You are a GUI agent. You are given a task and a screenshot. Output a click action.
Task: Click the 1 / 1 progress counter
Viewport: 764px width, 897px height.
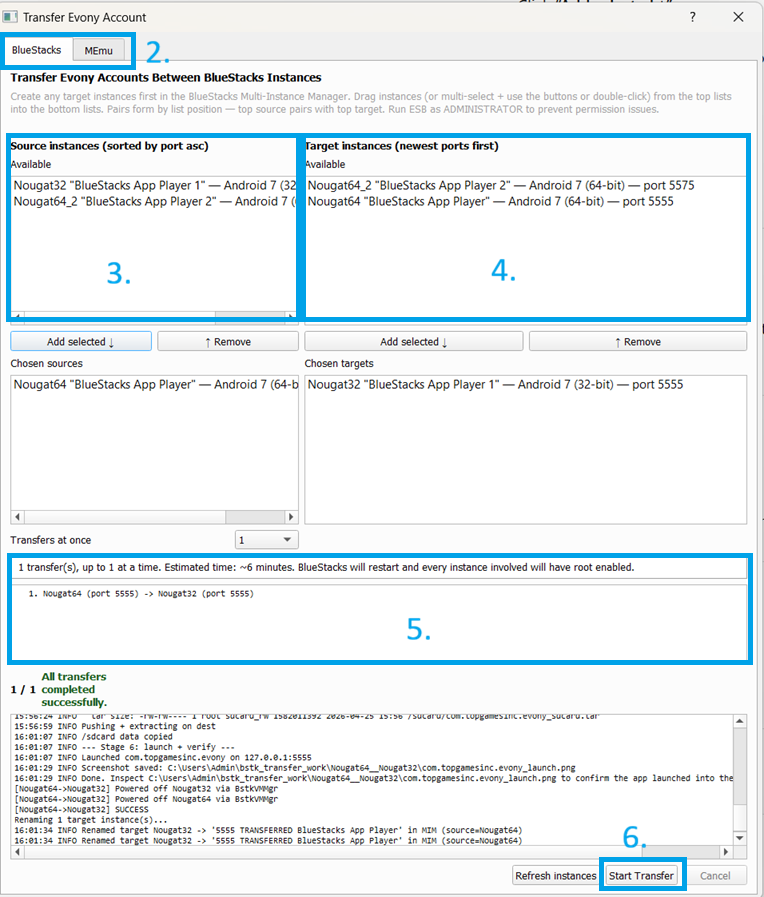click(23, 689)
